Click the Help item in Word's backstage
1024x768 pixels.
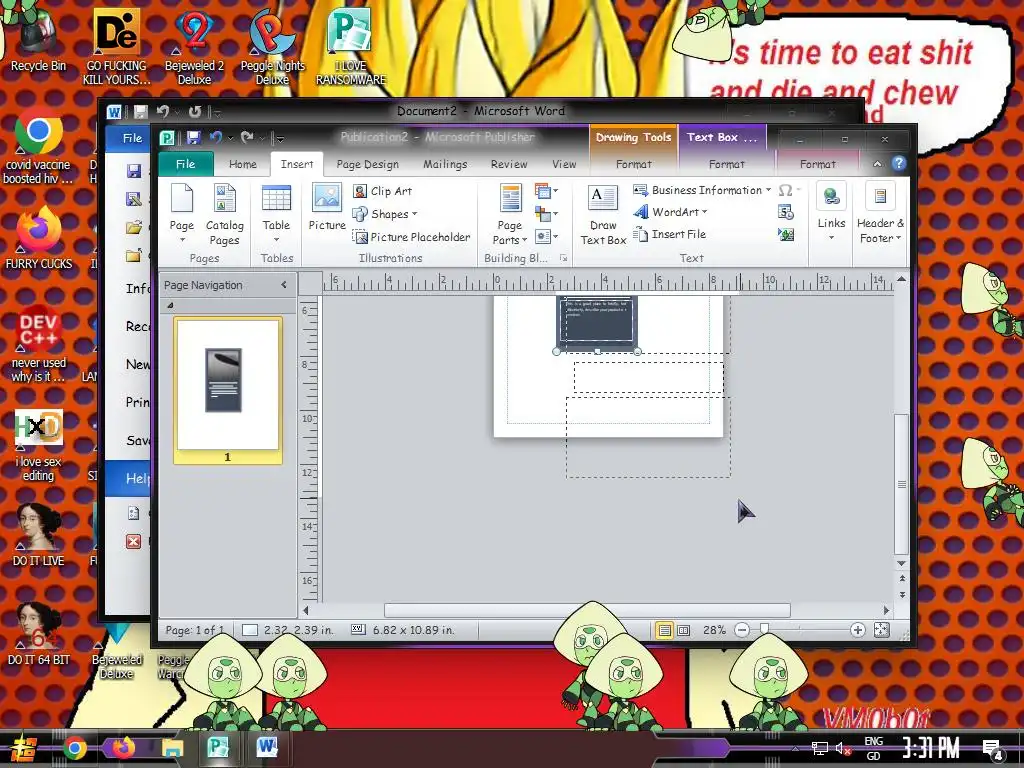point(130,478)
